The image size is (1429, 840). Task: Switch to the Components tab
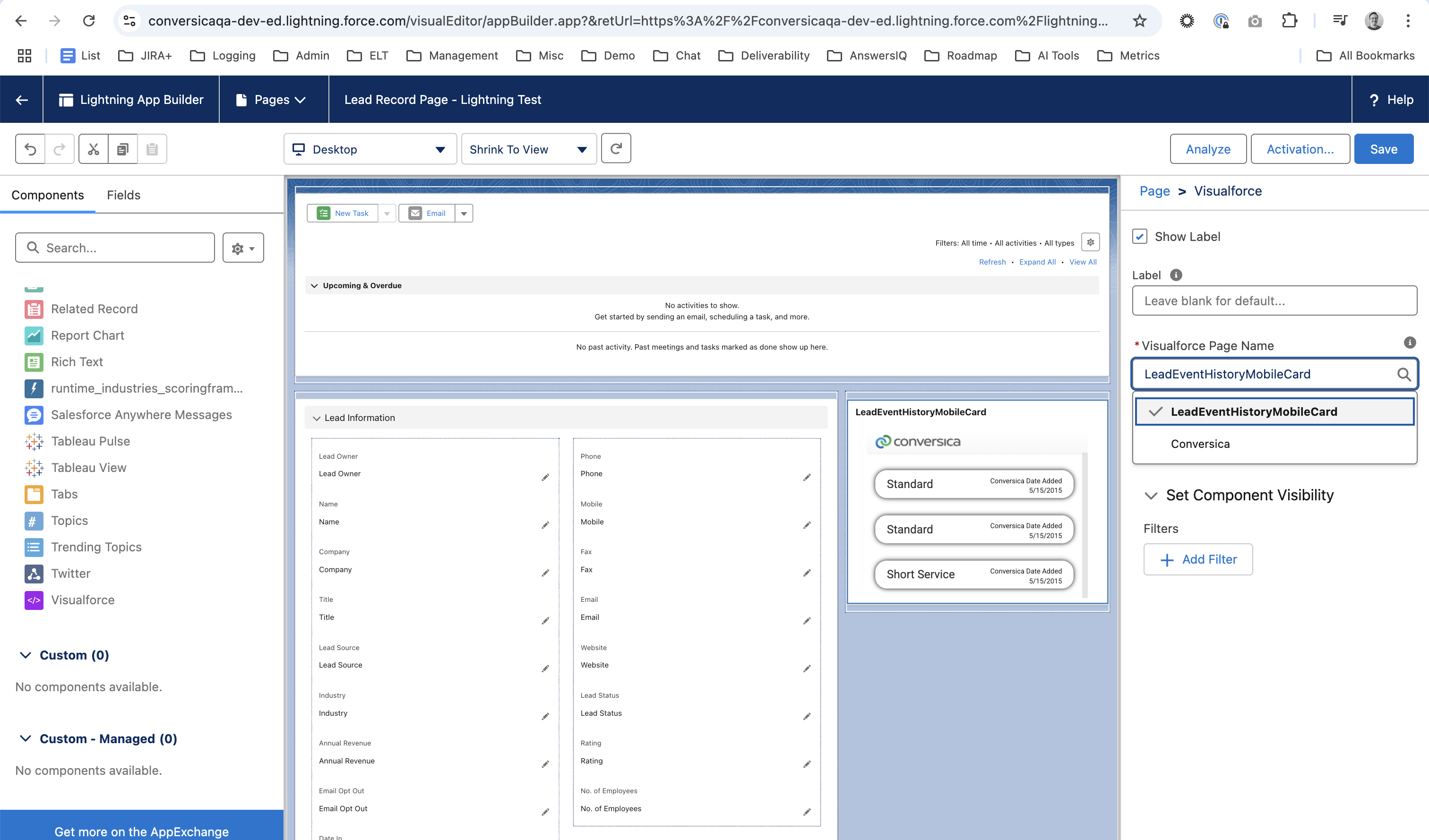(48, 195)
